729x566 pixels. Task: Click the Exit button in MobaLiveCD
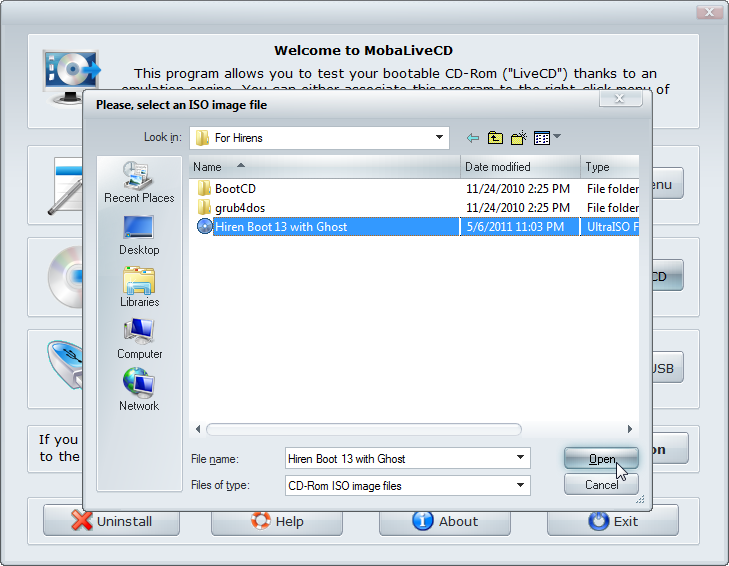coord(613,521)
